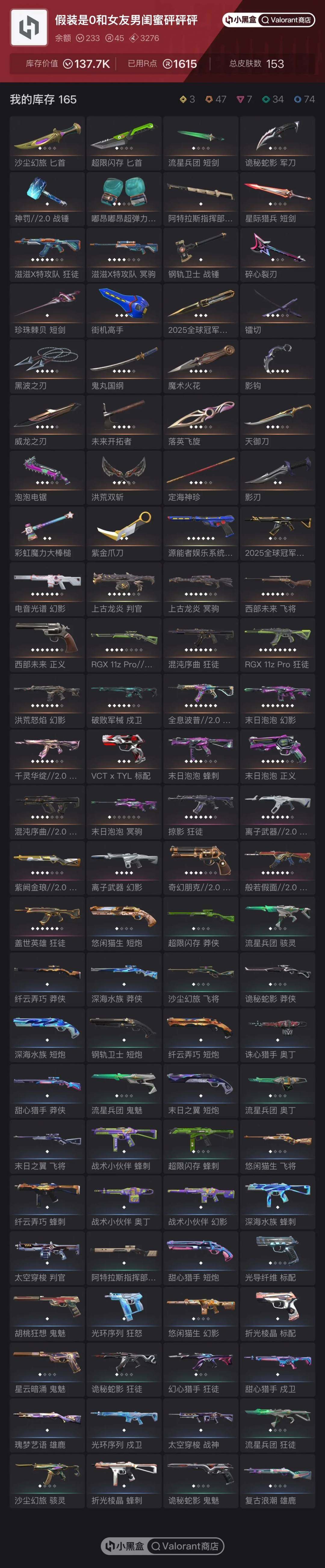This screenshot has width=325, height=1568.
Task: Filter by pink rarity tier showing 7
Action: [245, 99]
